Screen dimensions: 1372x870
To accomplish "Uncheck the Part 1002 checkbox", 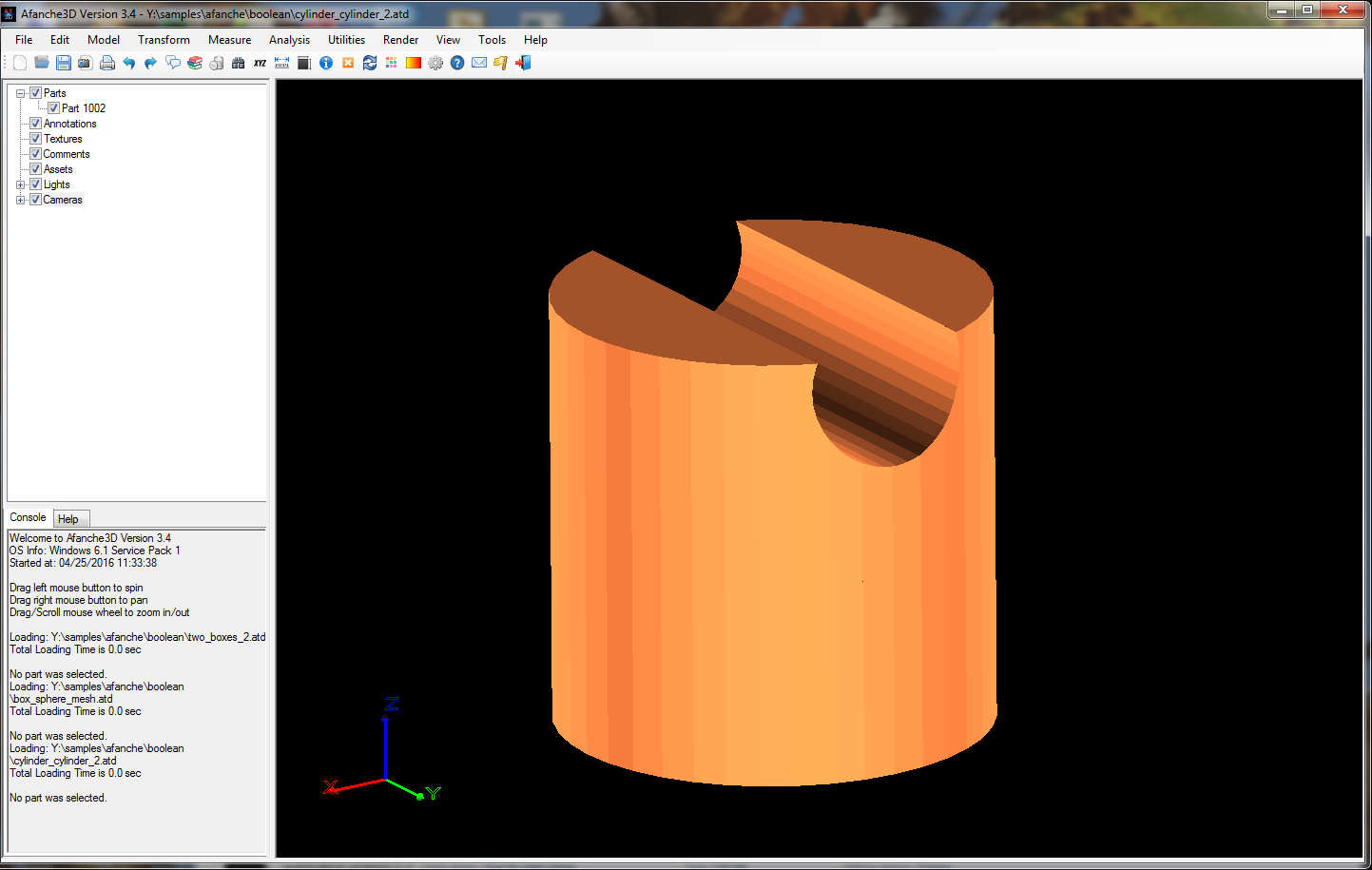I will (54, 108).
